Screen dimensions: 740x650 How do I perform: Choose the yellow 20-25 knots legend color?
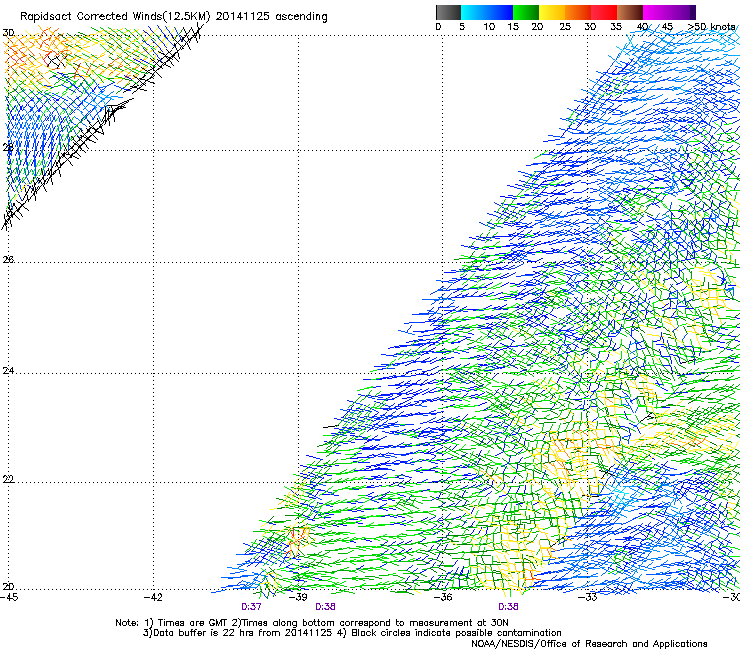[552, 12]
